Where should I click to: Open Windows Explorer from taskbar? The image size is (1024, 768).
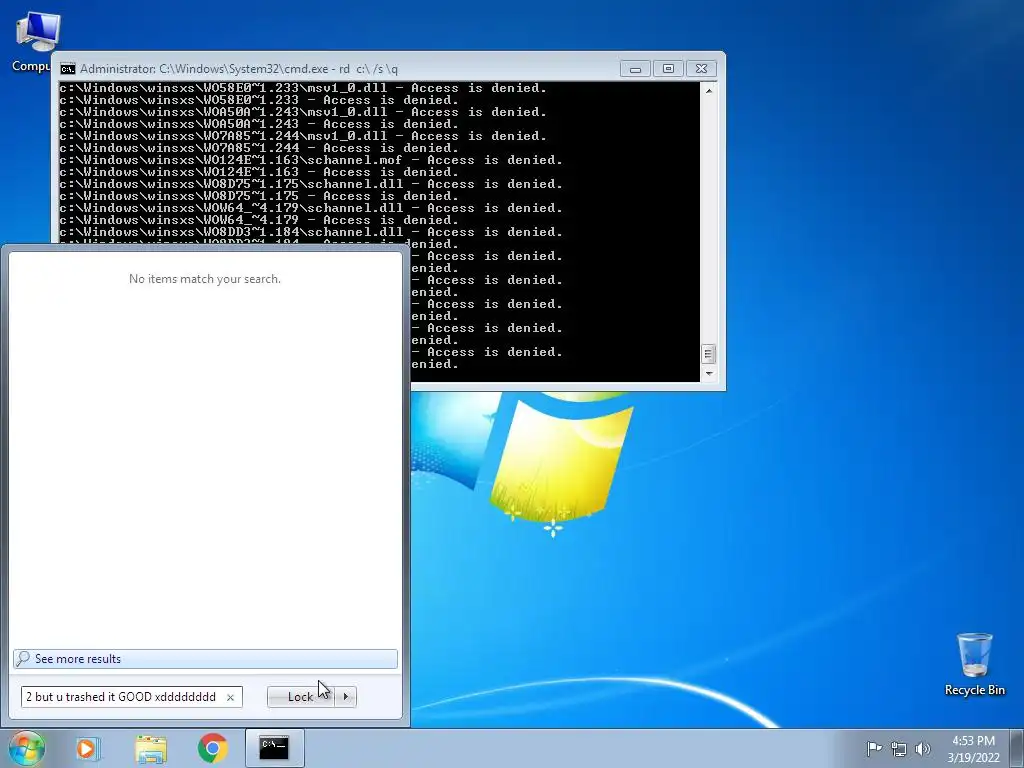pos(151,748)
